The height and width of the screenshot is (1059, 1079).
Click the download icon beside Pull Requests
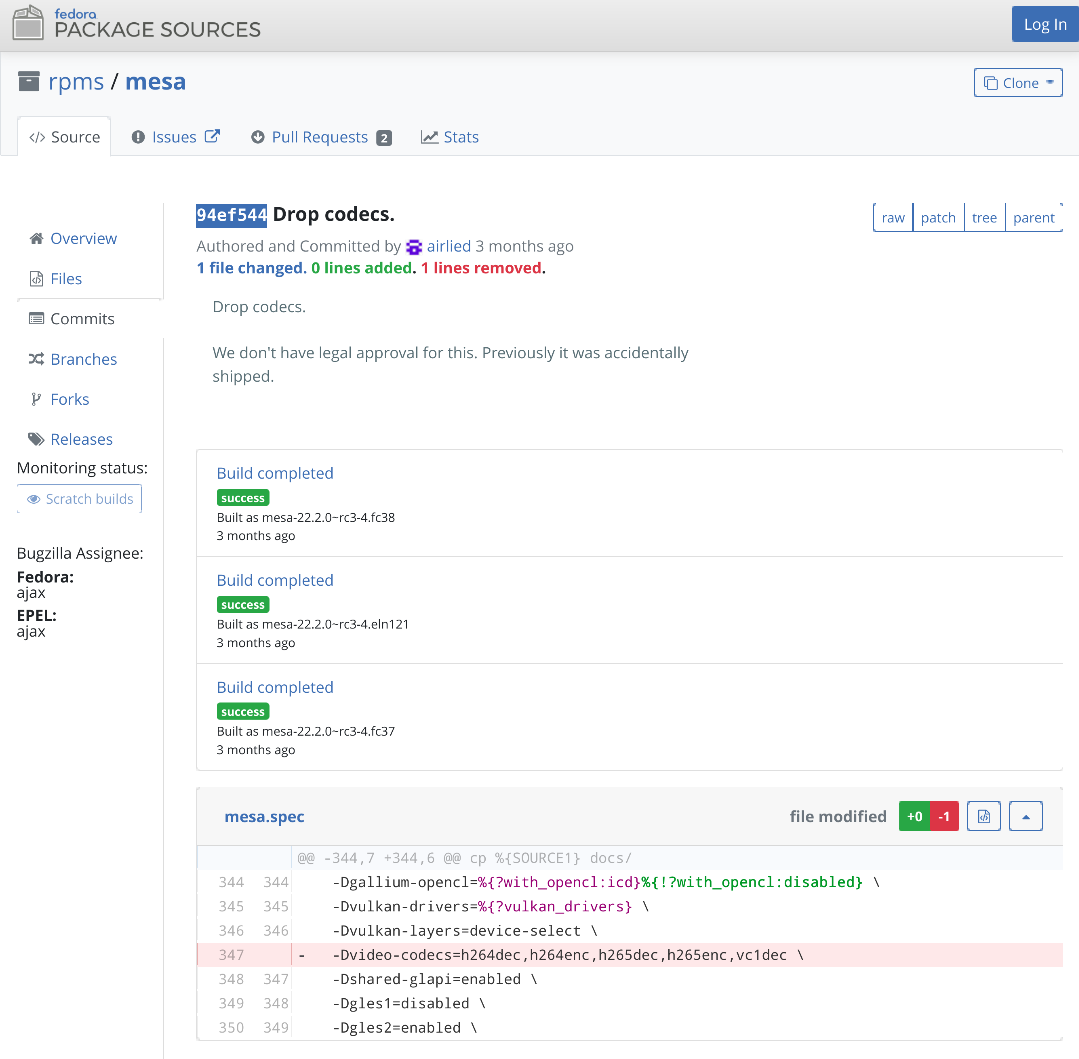pyautogui.click(x=258, y=137)
